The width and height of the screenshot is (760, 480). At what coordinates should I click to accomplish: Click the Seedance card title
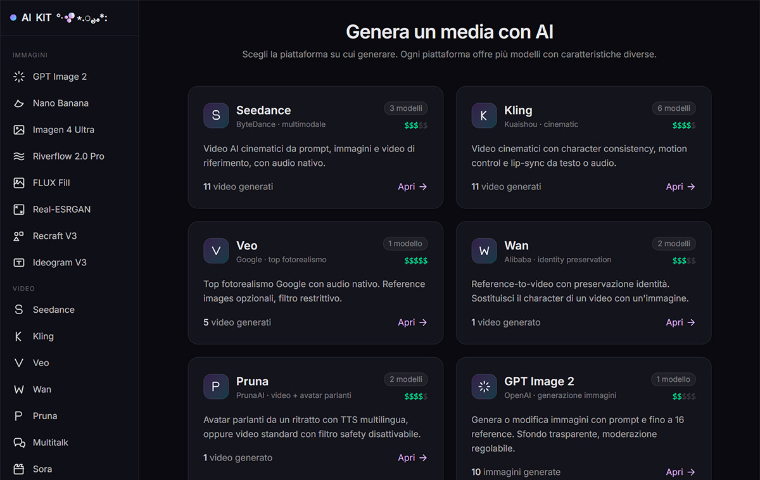point(264,110)
